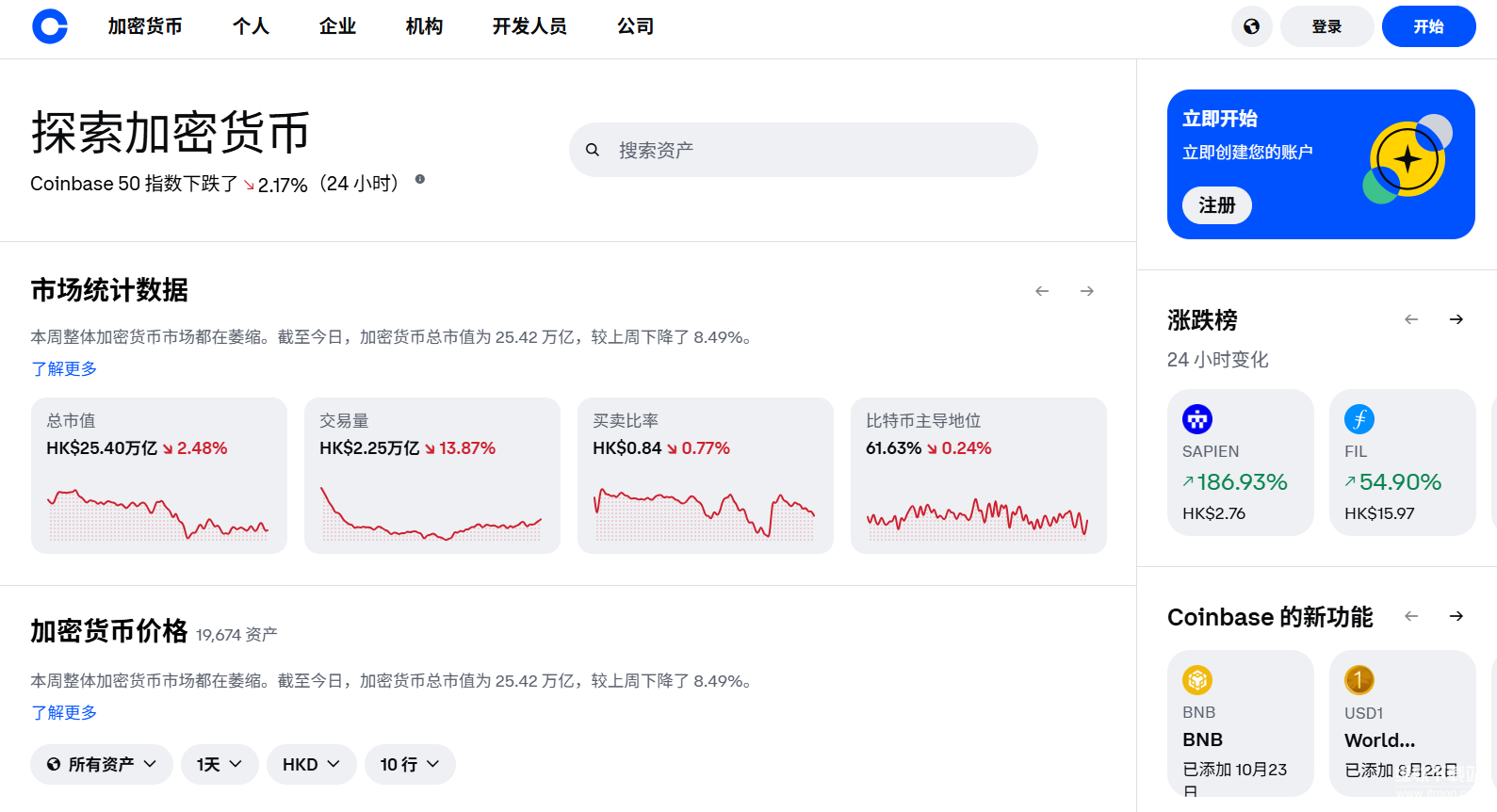The width and height of the screenshot is (1497, 812).
Task: Expand the 所有资产 filter dropdown
Action: coord(102,764)
